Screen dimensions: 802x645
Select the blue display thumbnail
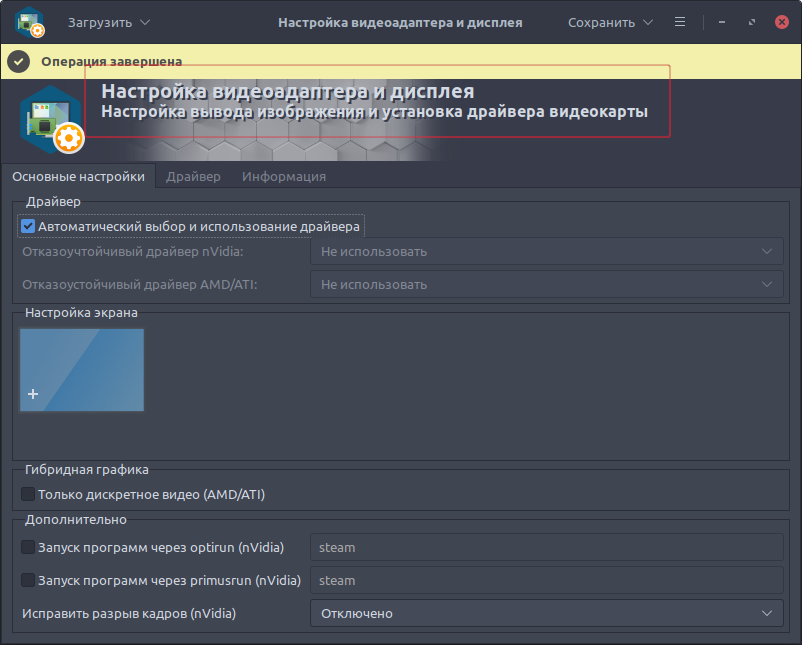[x=82, y=370]
